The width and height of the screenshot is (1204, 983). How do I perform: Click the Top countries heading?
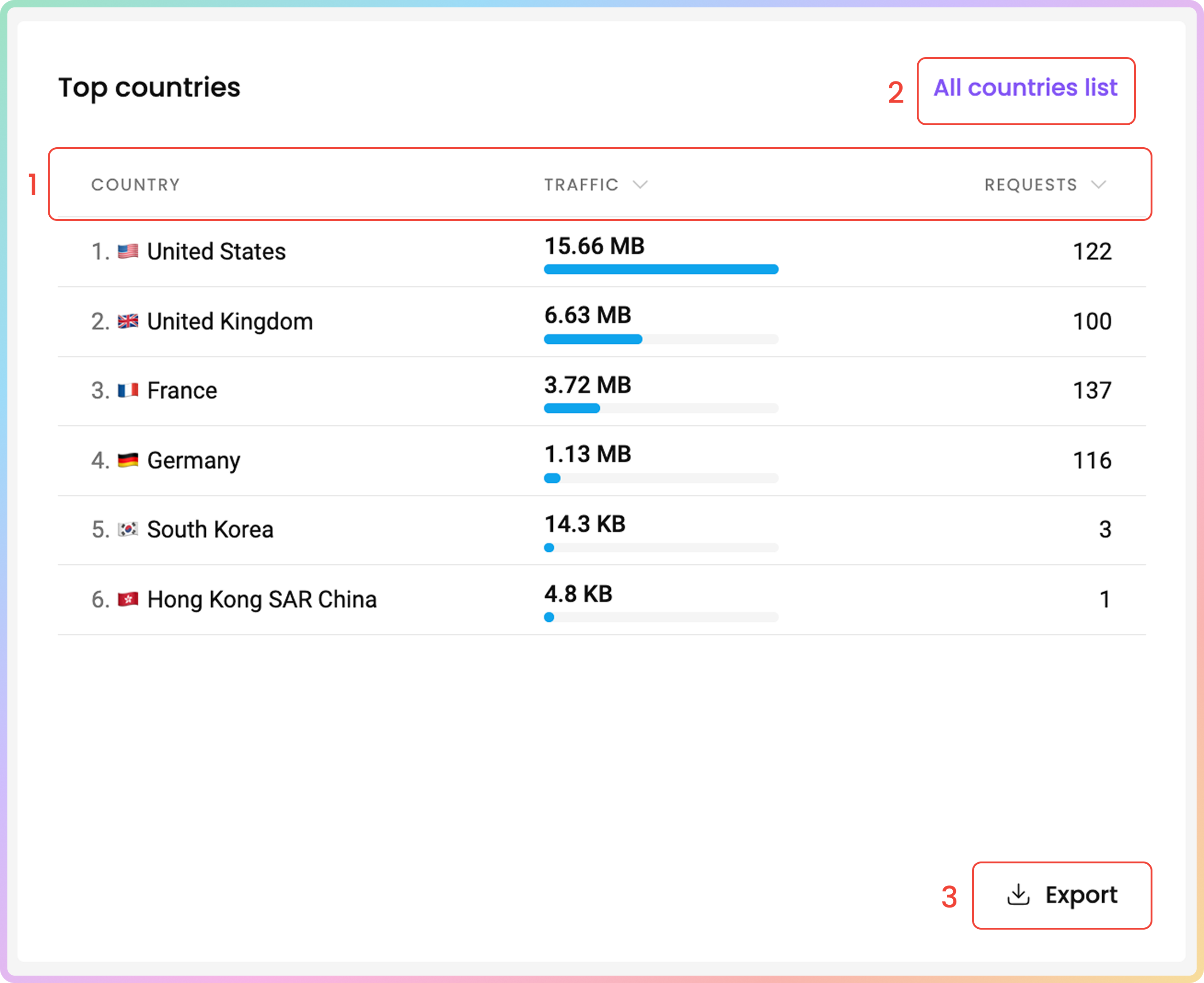(150, 88)
